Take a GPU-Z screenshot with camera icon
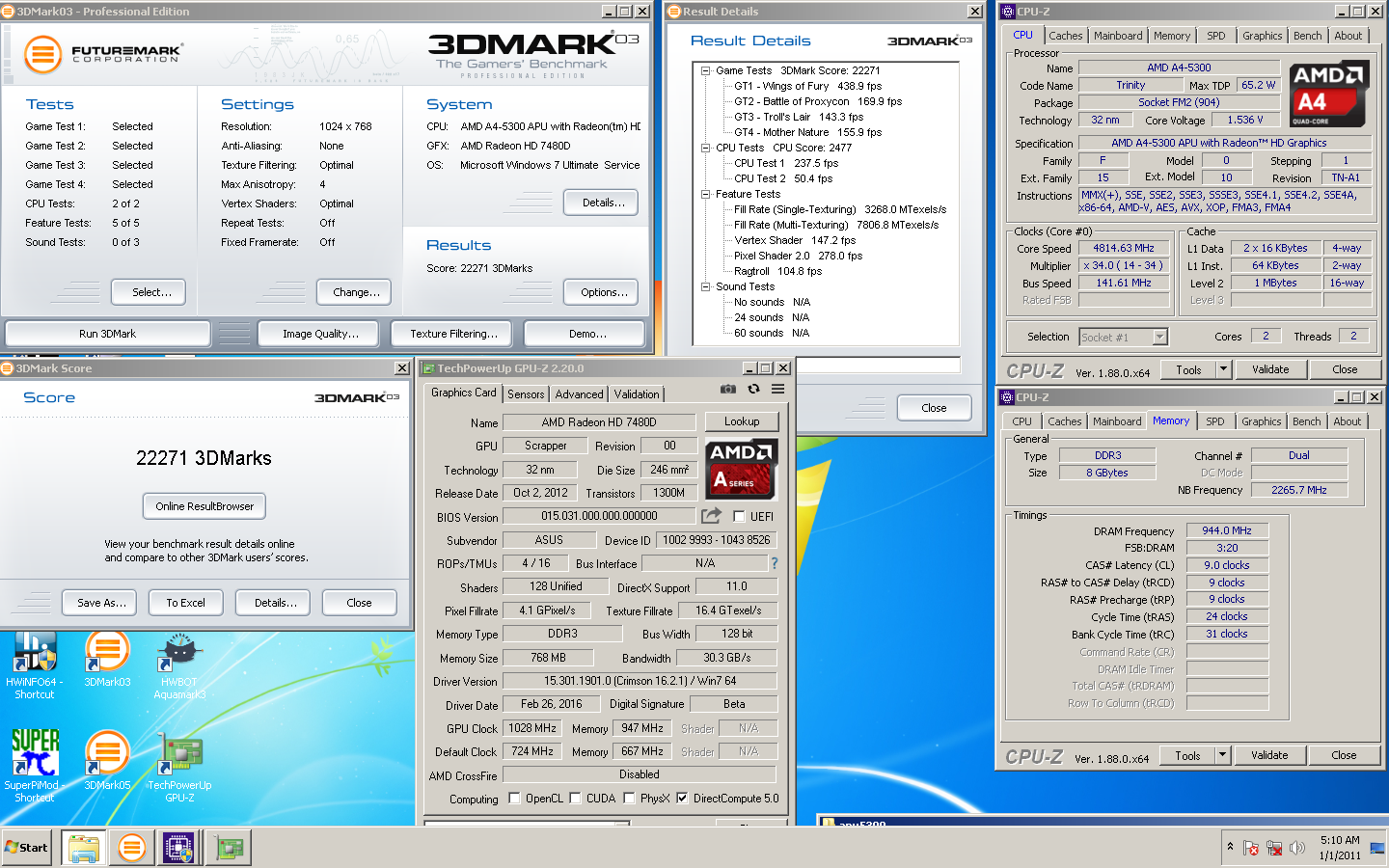 click(x=728, y=389)
